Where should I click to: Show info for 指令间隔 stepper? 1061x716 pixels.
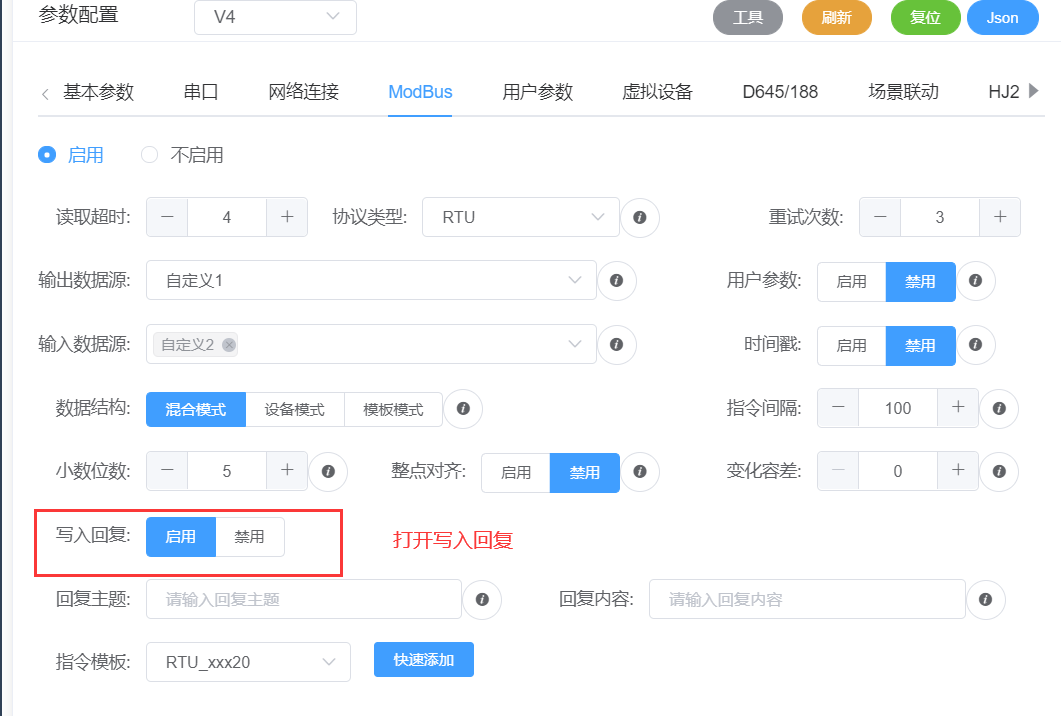(999, 408)
